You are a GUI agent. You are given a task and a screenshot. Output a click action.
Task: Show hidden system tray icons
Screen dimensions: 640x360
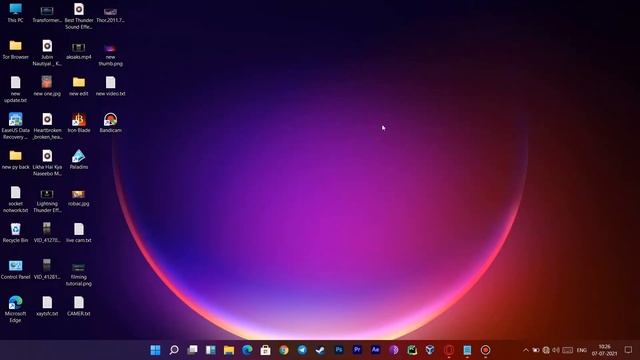coord(526,350)
